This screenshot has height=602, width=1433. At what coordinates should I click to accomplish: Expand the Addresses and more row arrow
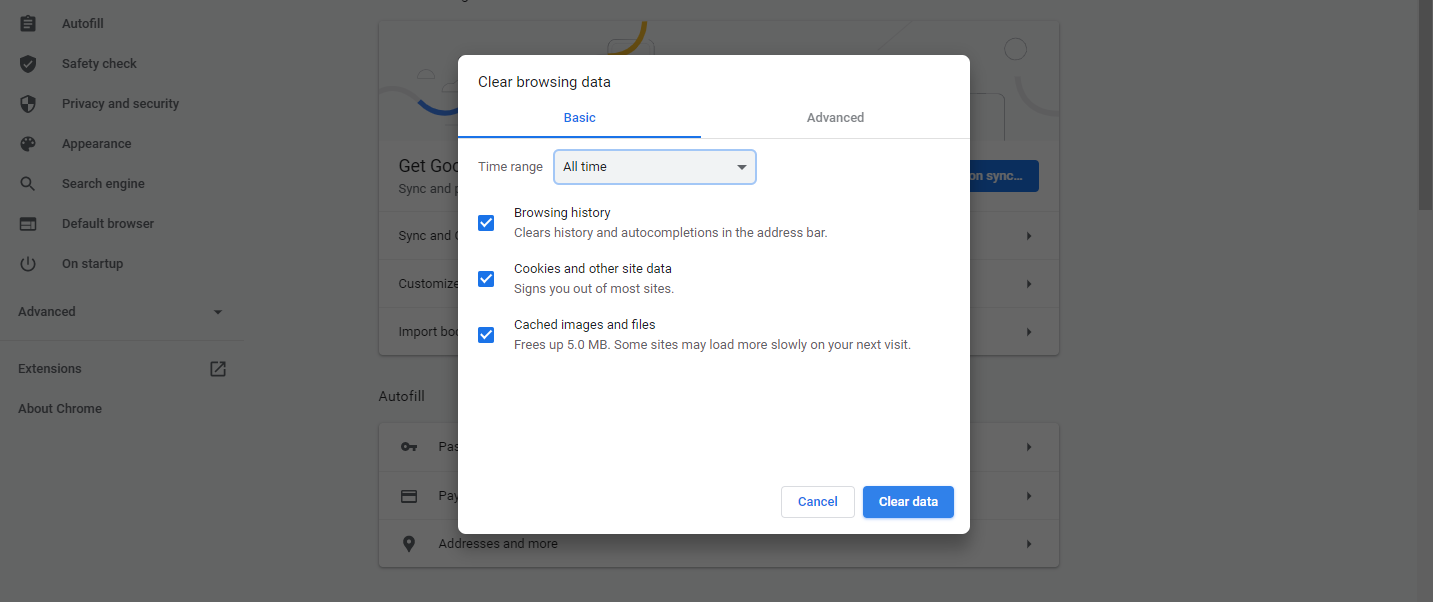point(1028,544)
